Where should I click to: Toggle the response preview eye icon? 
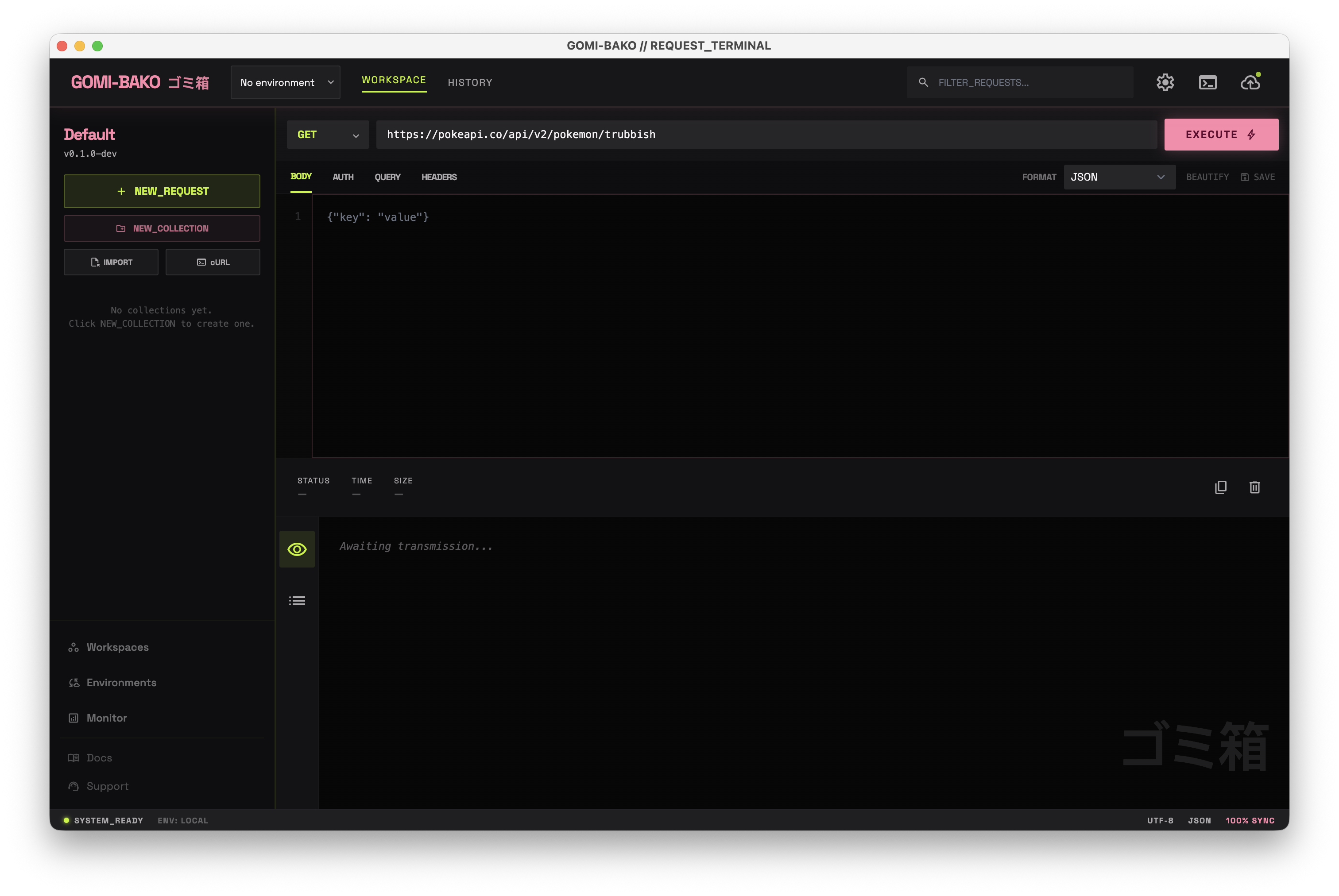coord(297,548)
